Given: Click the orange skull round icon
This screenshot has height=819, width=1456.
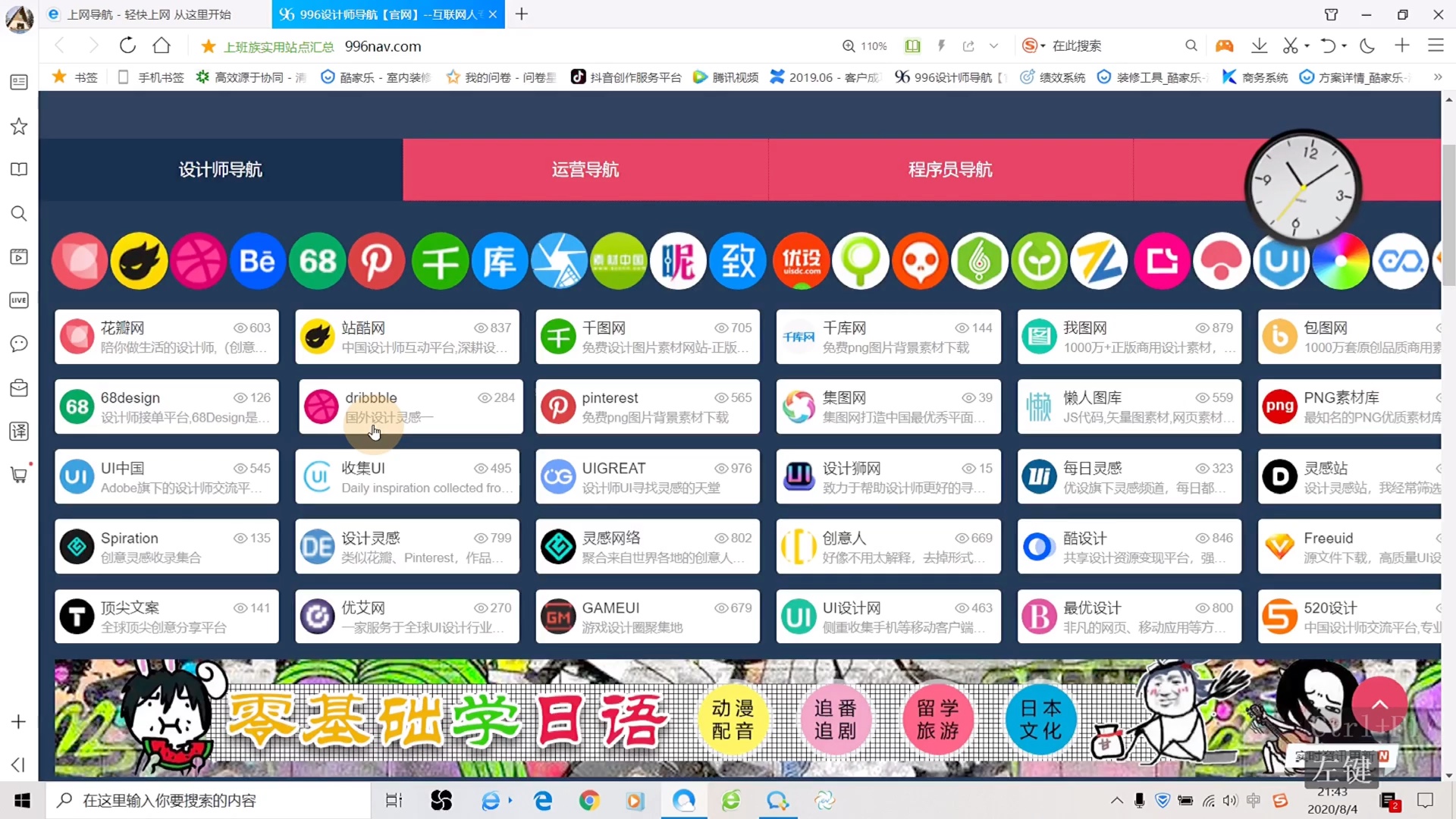Looking at the screenshot, I should 920,261.
